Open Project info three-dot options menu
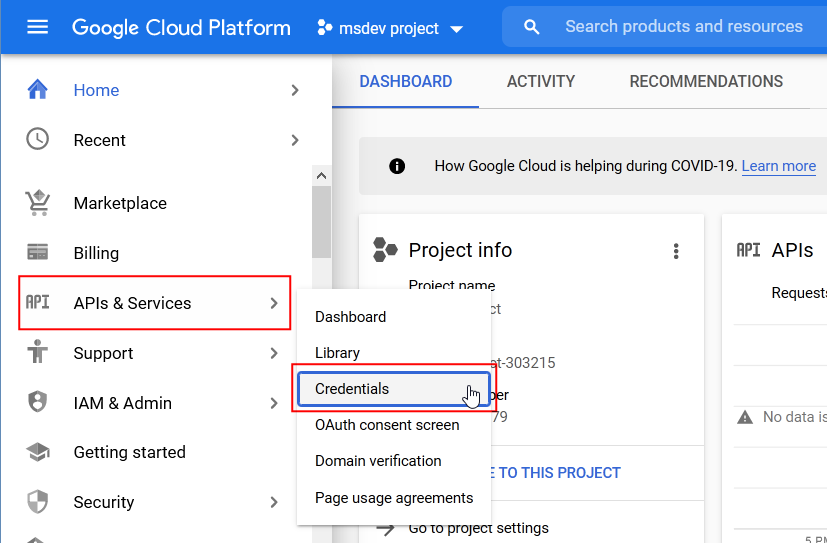The width and height of the screenshot is (827, 543). (676, 251)
